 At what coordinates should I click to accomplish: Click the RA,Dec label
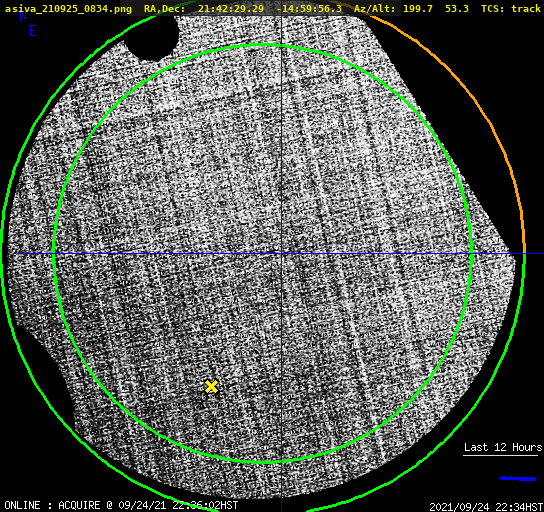click(x=164, y=9)
